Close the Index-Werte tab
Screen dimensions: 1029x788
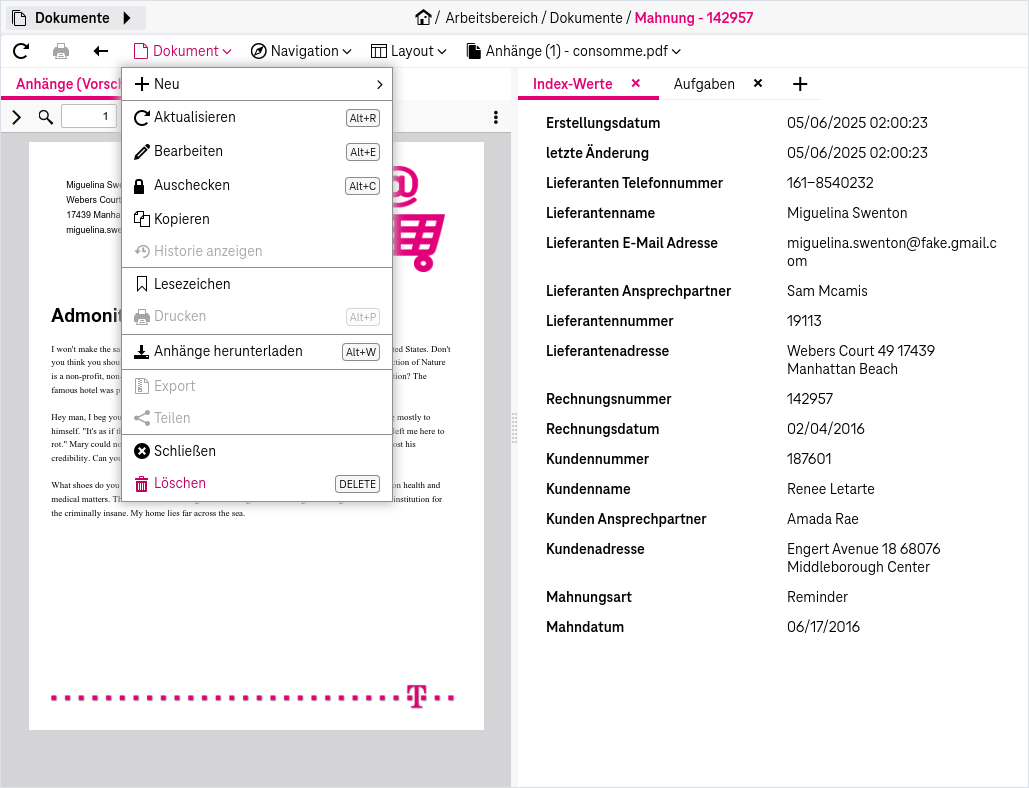click(635, 83)
